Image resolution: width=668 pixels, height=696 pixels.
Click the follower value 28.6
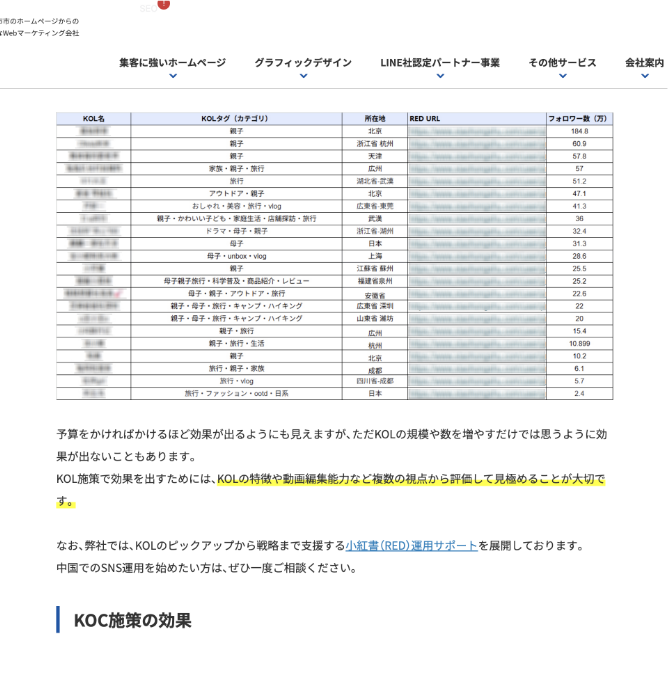coord(579,256)
